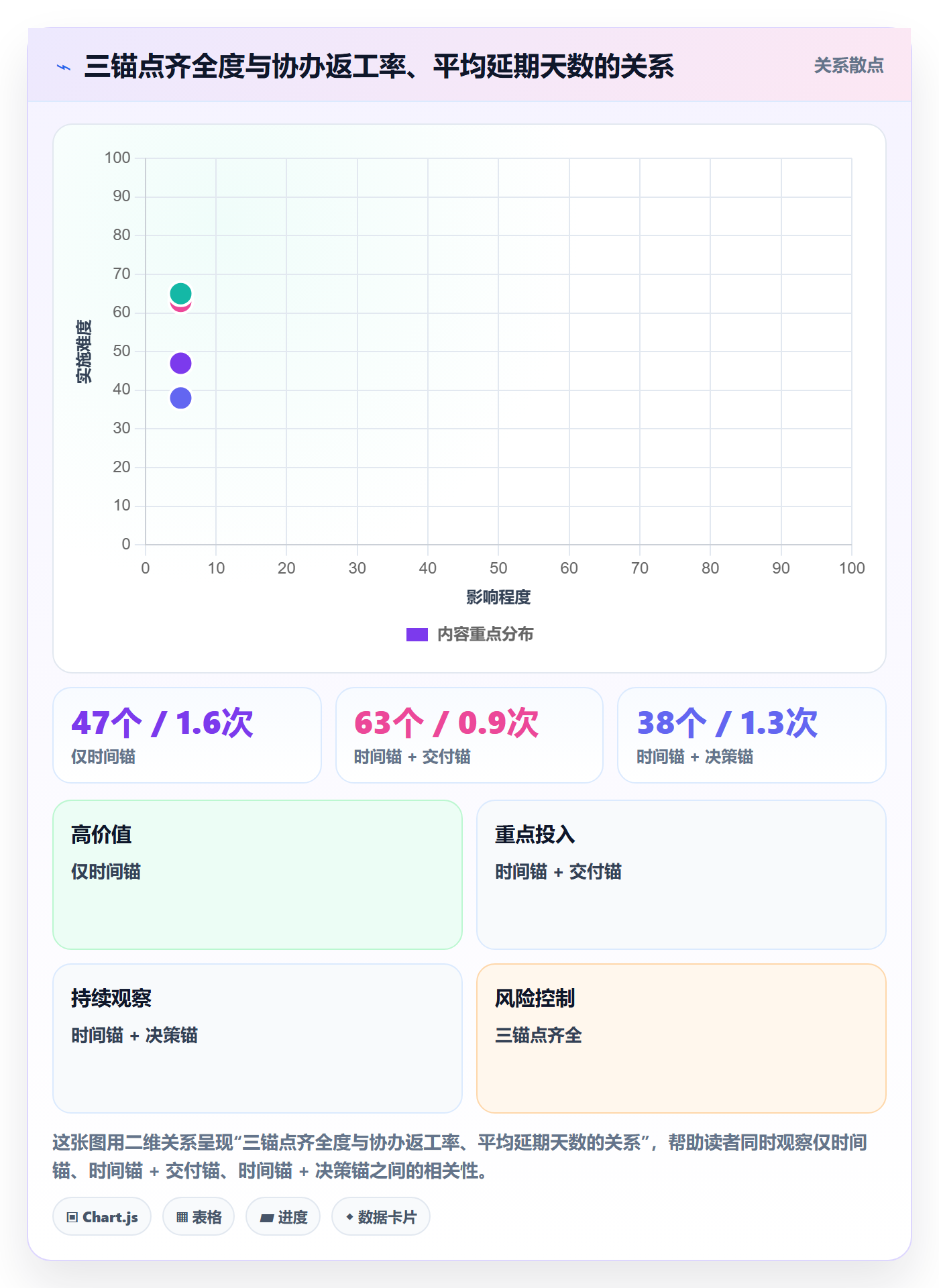Click the 数据卡片 chip
This screenshot has height=1288, width=939.
pyautogui.click(x=381, y=1217)
